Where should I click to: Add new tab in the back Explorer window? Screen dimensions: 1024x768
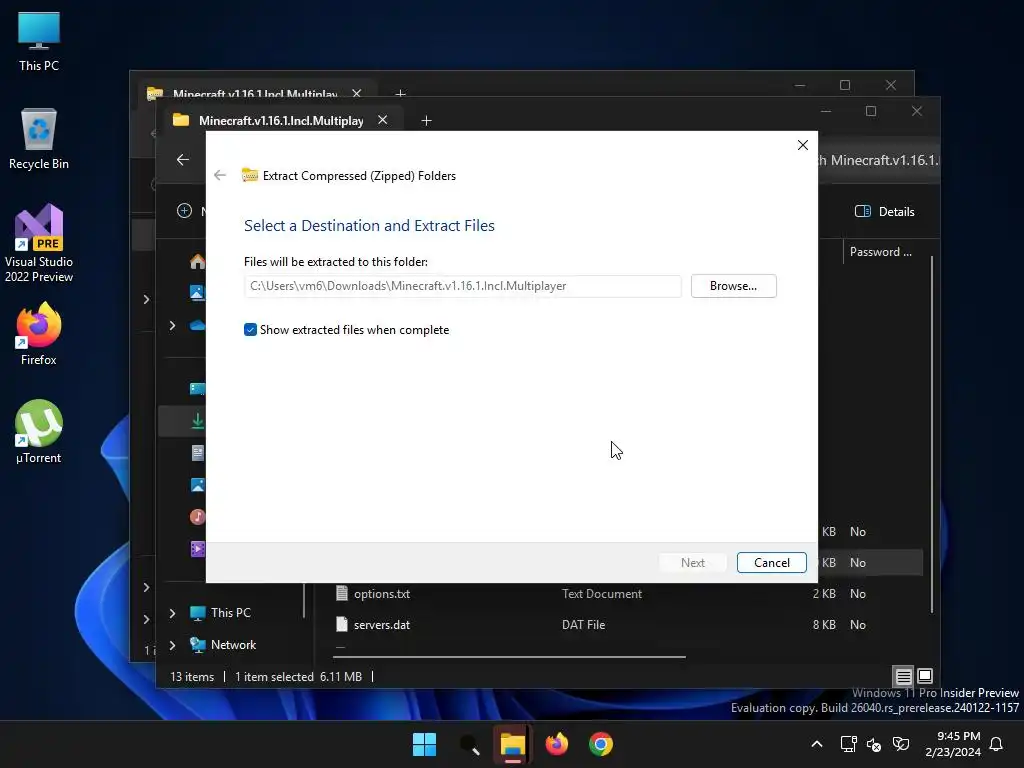(x=400, y=93)
